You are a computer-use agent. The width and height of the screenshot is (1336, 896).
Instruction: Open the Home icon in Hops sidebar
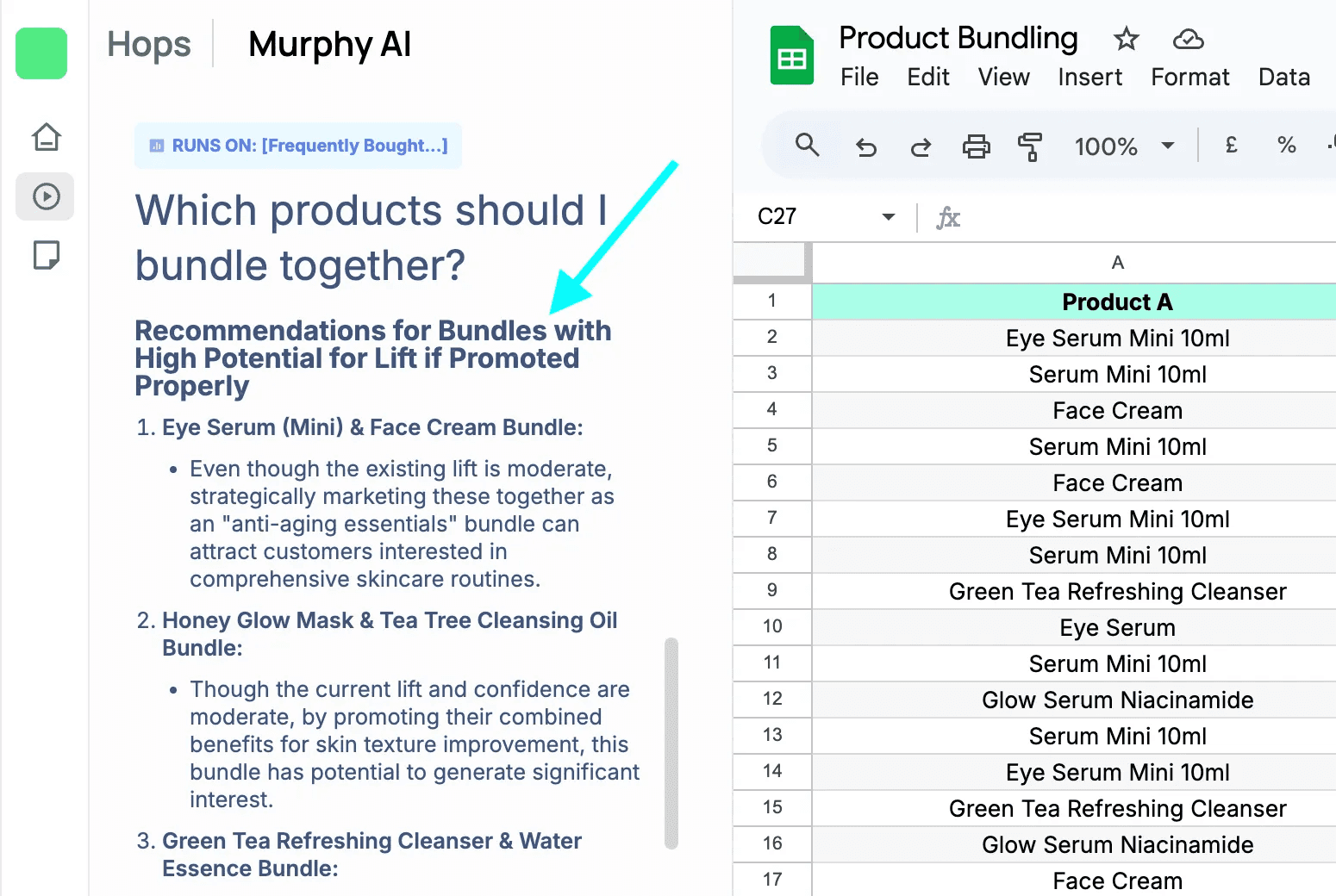click(47, 137)
